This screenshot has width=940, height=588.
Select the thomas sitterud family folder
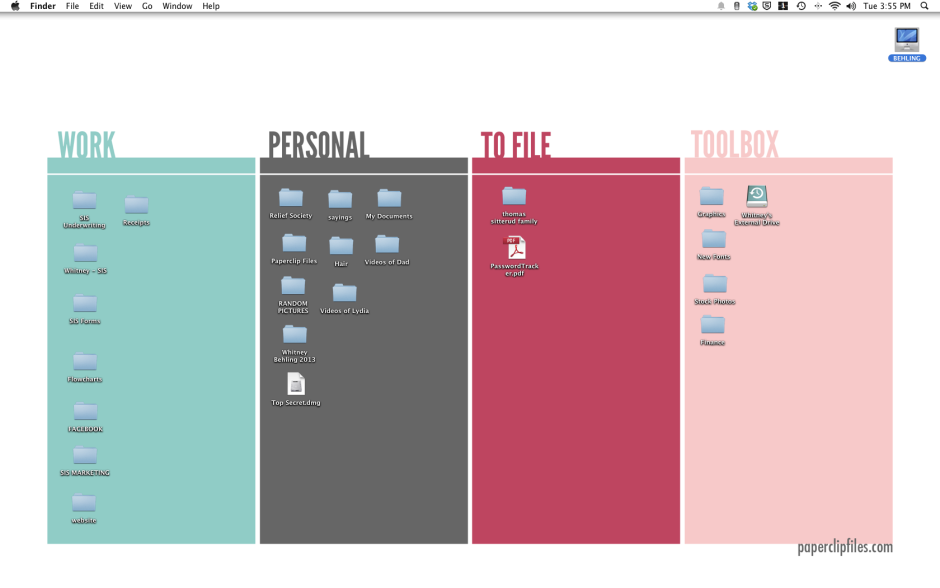point(514,196)
